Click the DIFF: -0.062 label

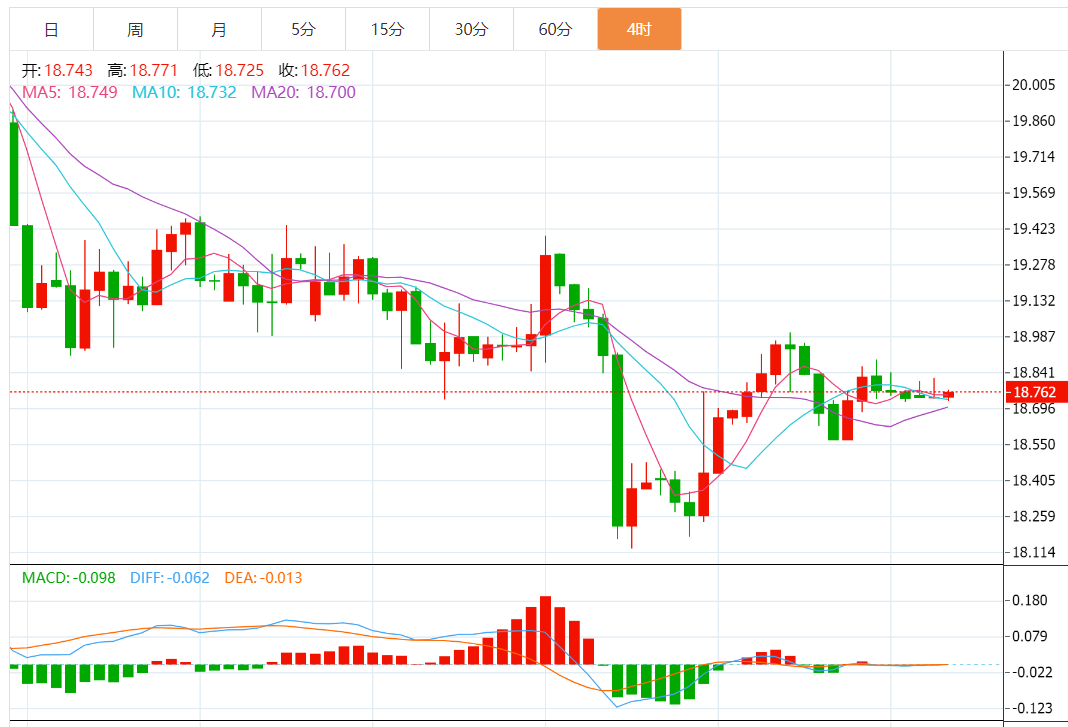170,578
